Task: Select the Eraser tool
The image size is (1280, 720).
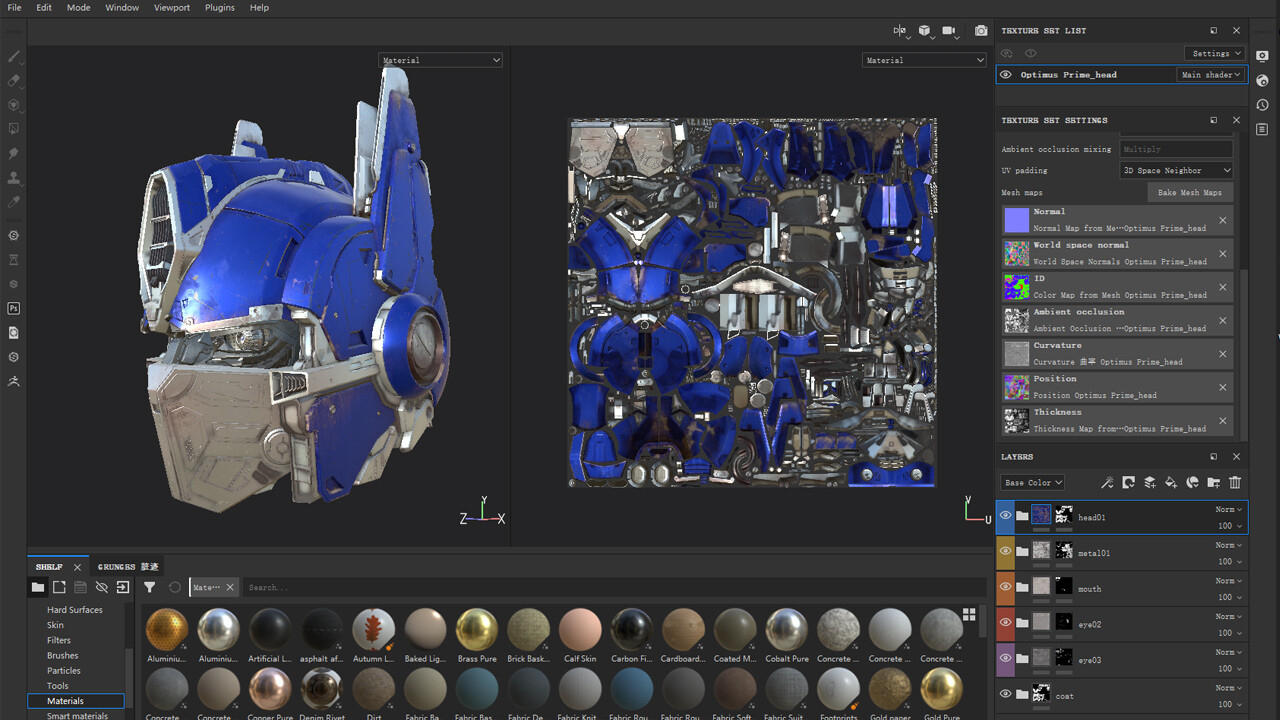Action: coord(14,80)
